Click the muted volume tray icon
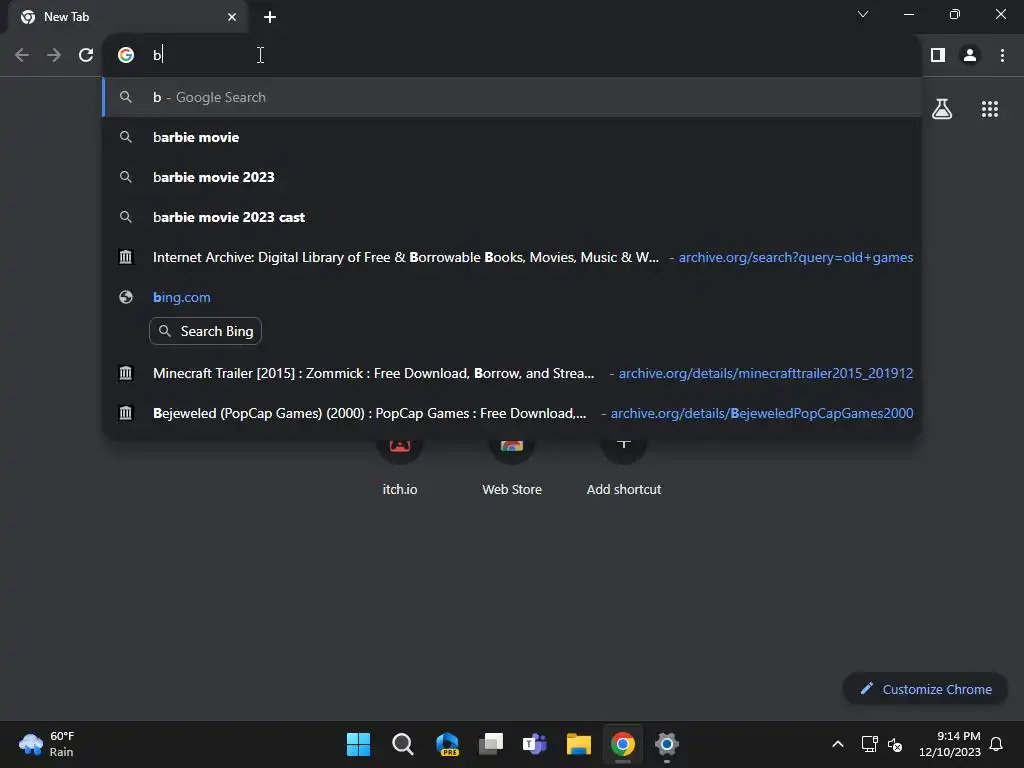 pos(895,744)
